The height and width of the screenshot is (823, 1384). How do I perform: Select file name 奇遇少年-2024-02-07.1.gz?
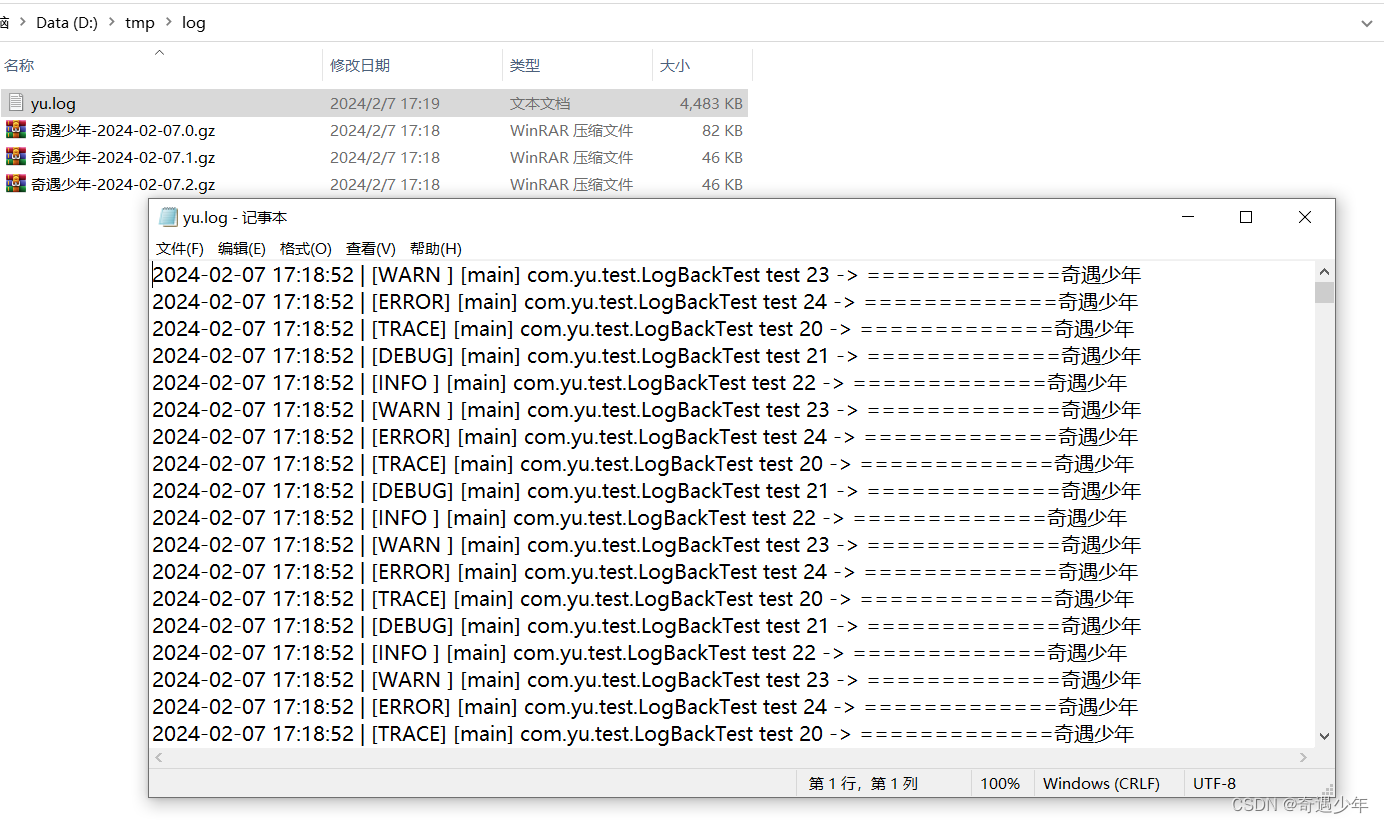click(123, 157)
